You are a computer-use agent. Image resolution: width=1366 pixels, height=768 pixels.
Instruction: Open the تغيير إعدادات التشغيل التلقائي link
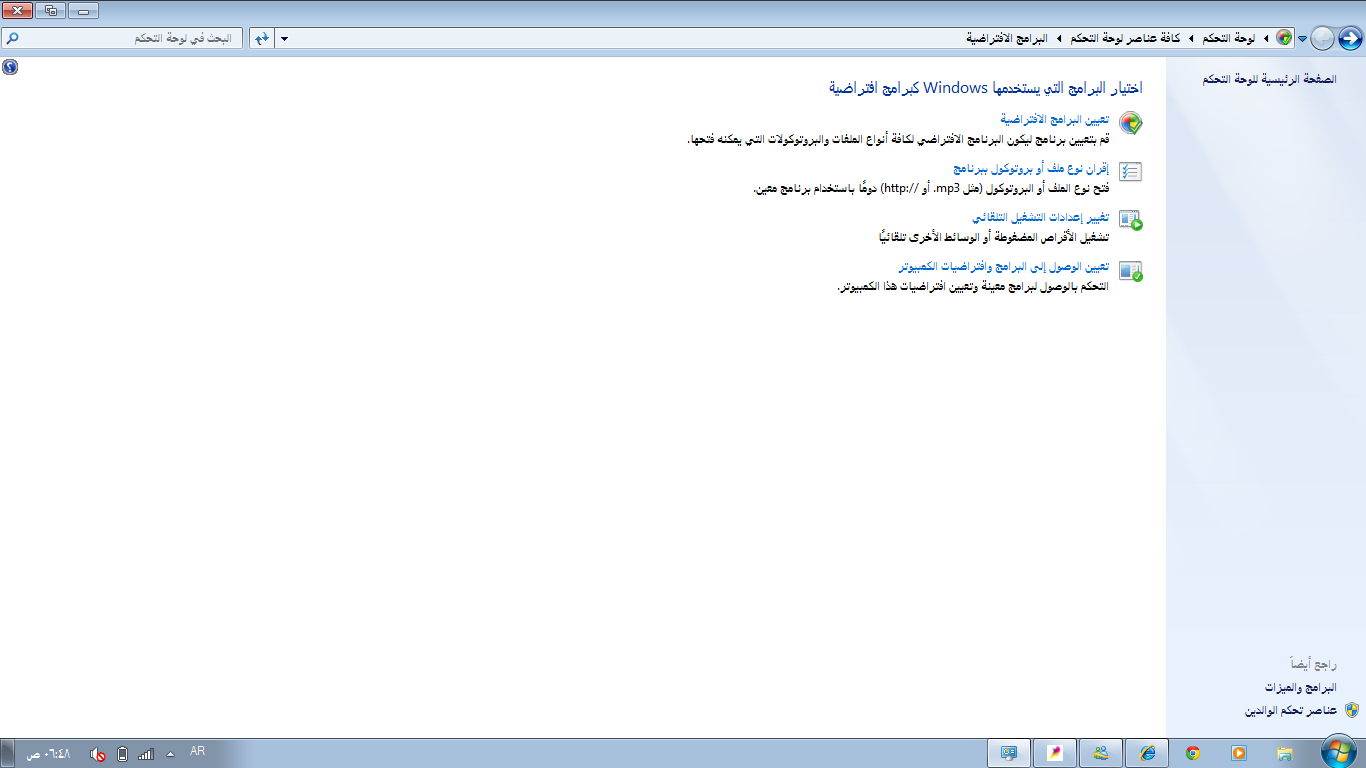[1041, 217]
